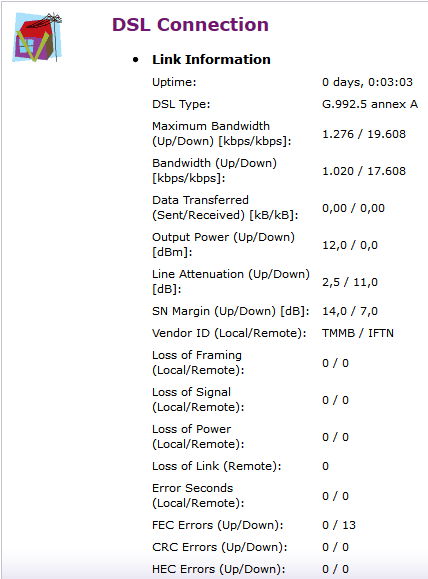Click FEC Errors value 0 / 13
This screenshot has width=428, height=579.
[x=339, y=525]
